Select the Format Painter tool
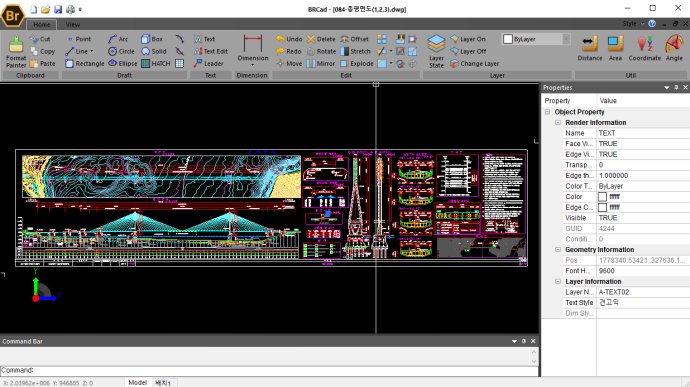 (x=16, y=52)
